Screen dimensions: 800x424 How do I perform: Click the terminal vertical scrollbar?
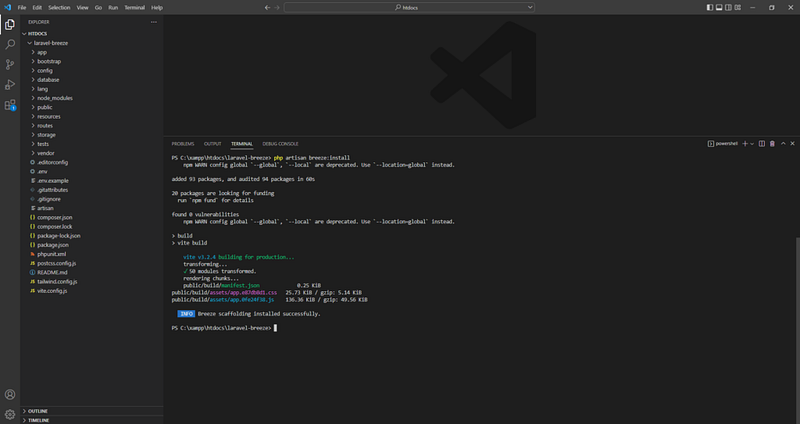(797, 330)
